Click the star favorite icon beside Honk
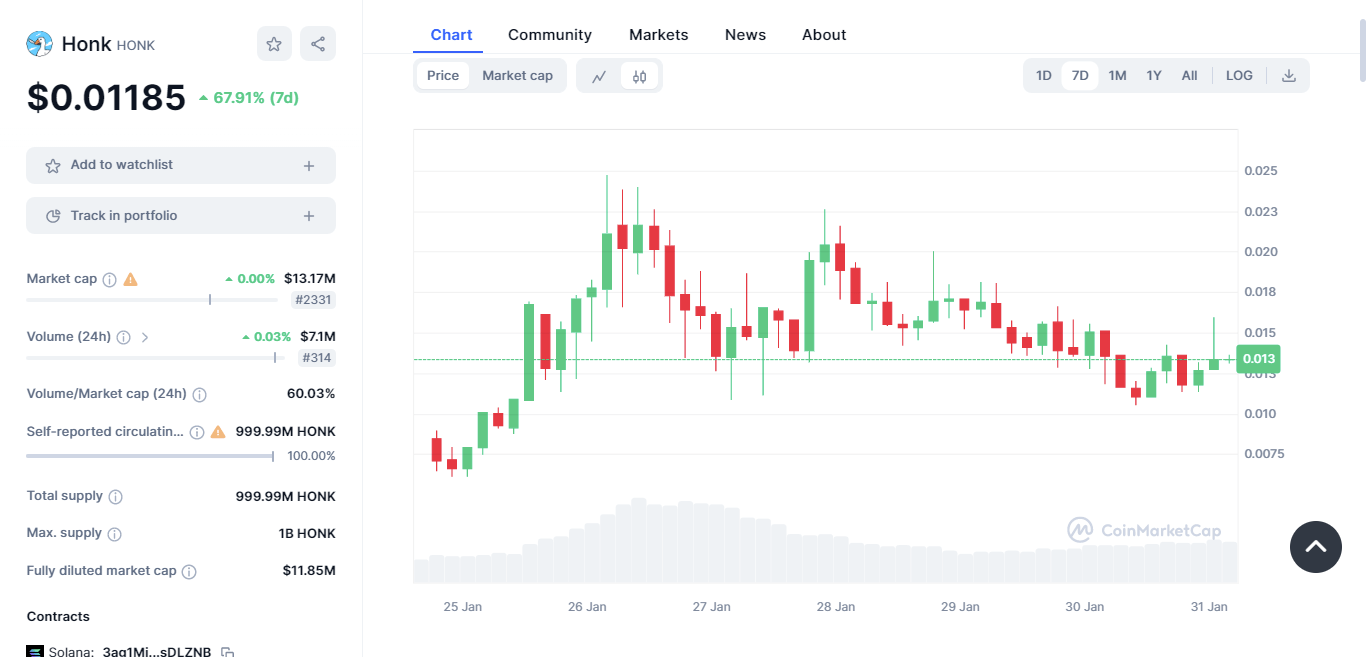The image size is (1366, 657). [274, 44]
